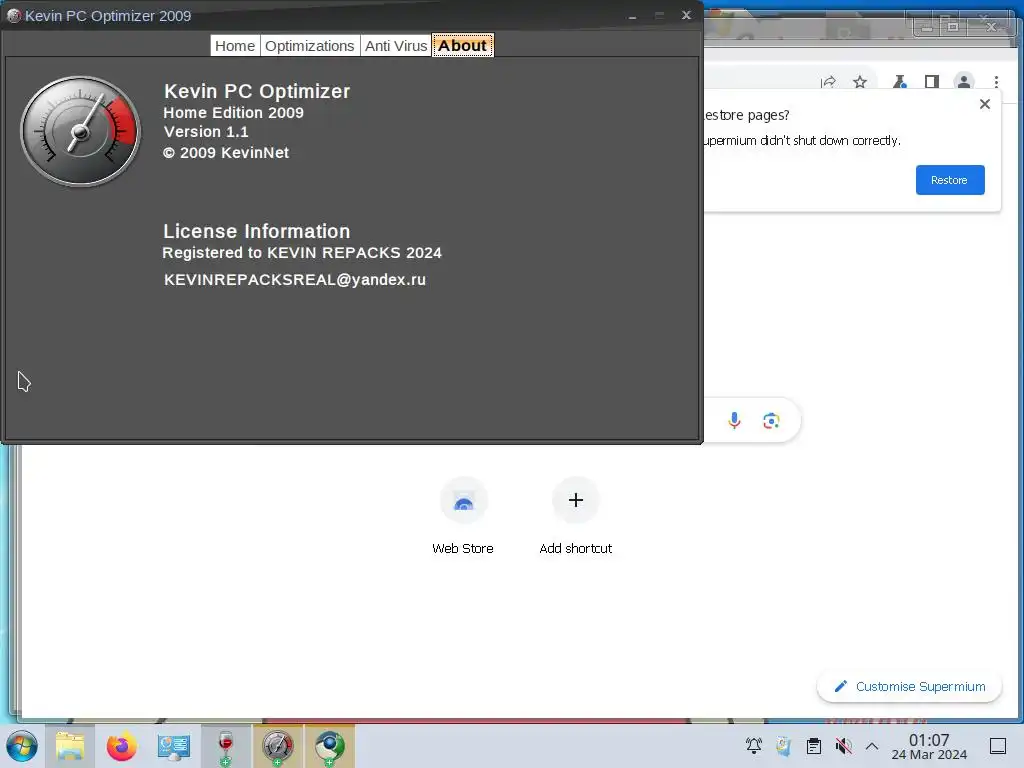Viewport: 1024px width, 768px height.
Task: Open the clipboard tray icon
Action: (814, 745)
